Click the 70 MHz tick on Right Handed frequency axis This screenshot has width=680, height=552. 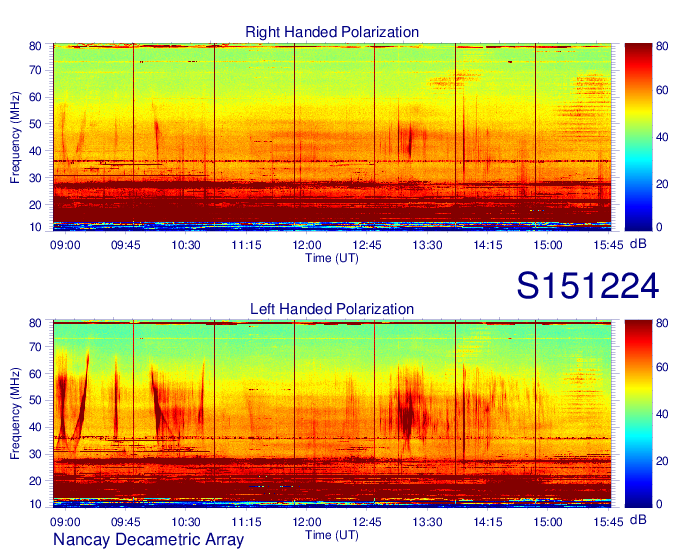pyautogui.click(x=35, y=70)
